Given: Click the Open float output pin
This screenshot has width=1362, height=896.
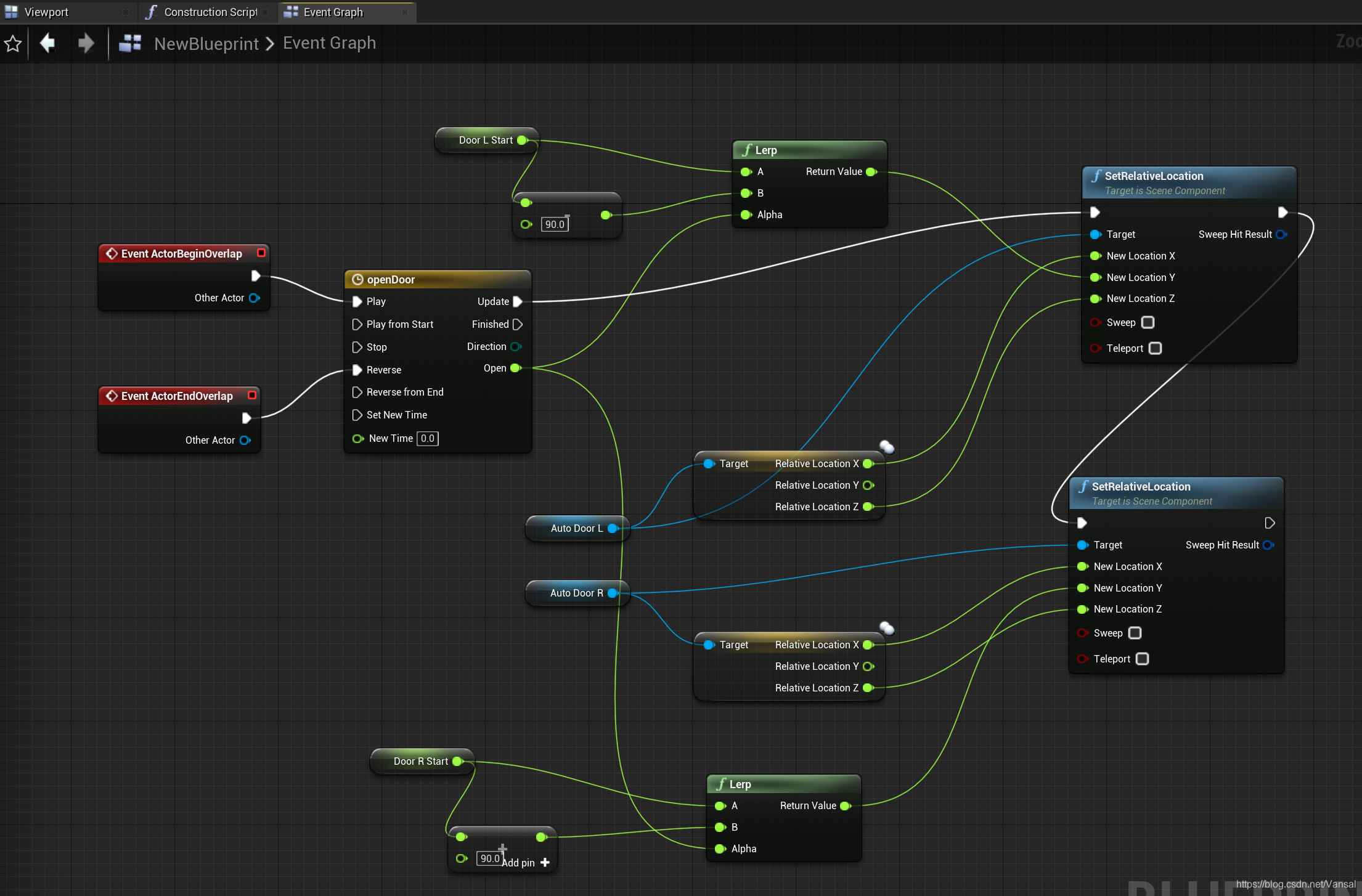Looking at the screenshot, I should coord(516,368).
